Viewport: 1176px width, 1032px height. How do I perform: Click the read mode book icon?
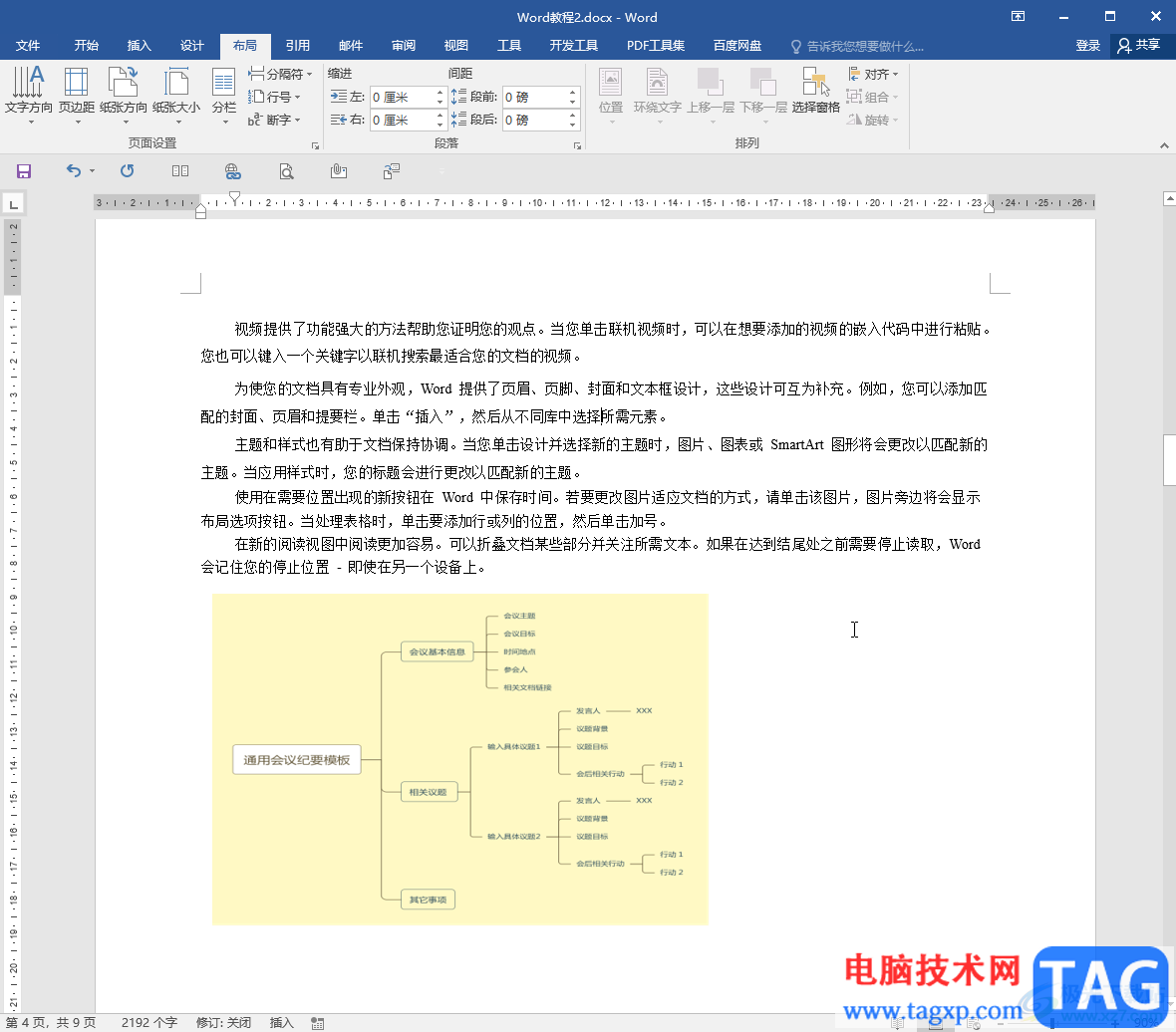(x=180, y=171)
